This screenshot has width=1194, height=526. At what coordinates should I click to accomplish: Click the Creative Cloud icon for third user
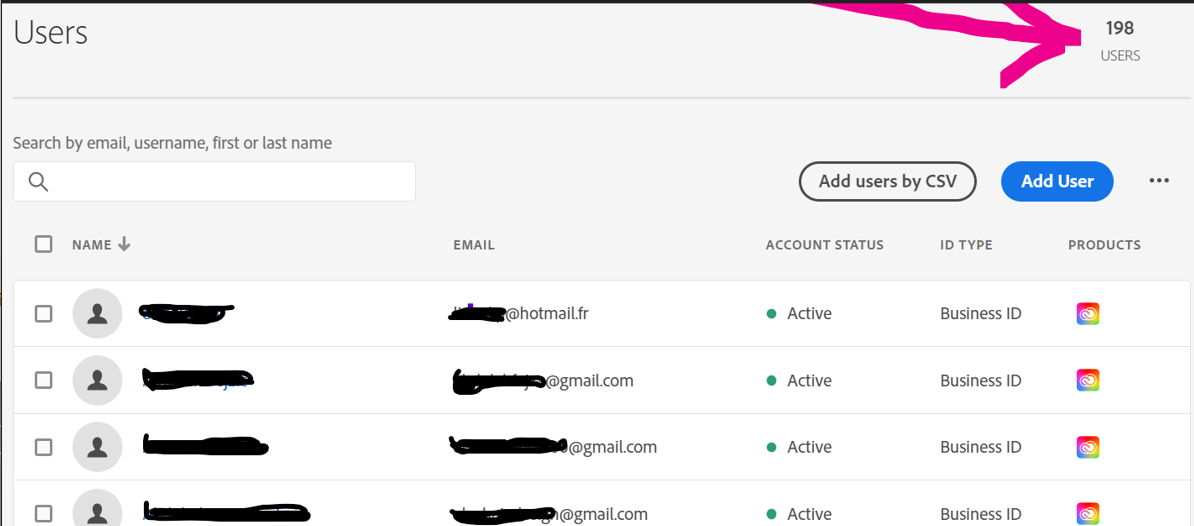tap(1087, 448)
